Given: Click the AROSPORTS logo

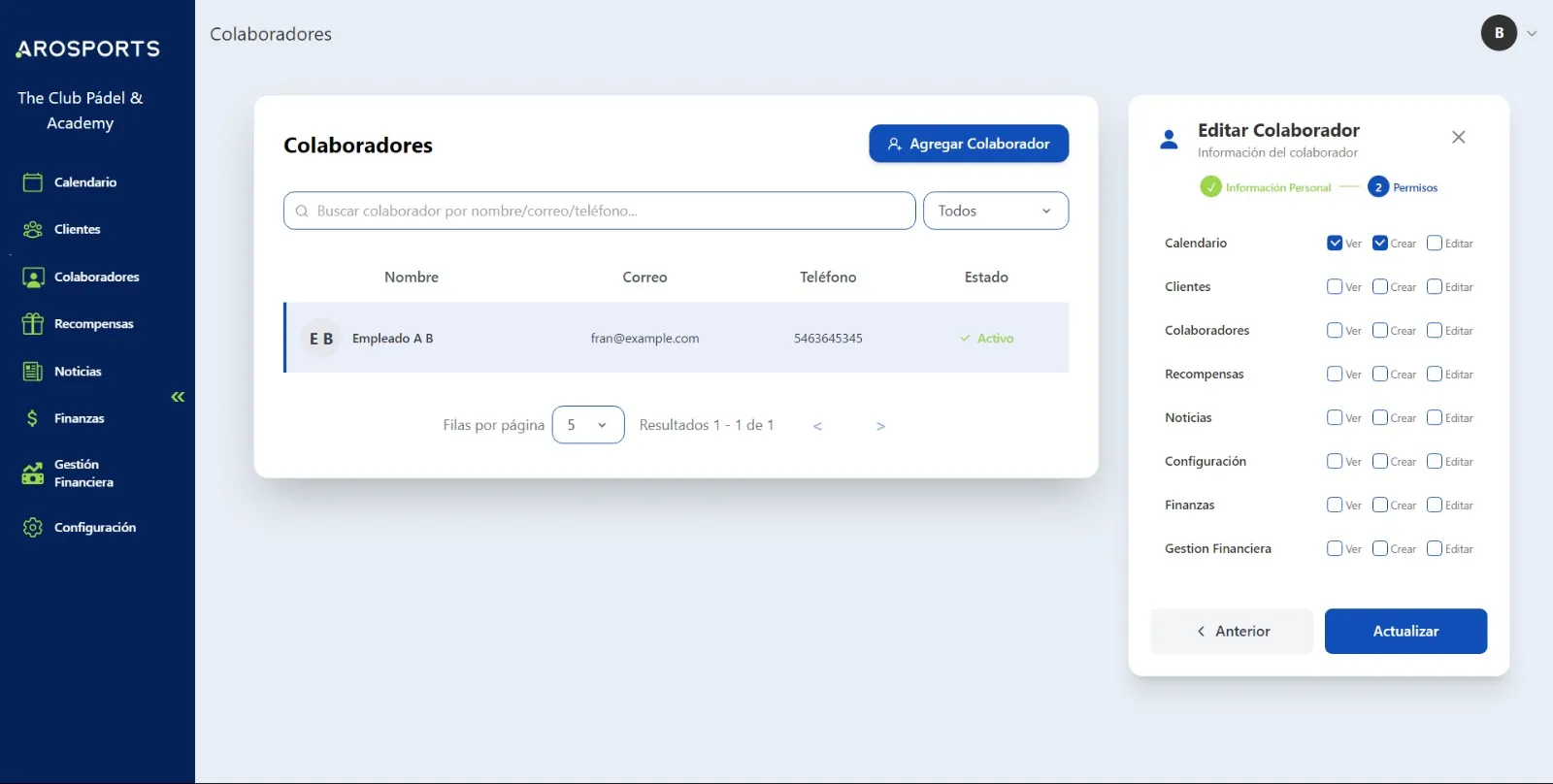Looking at the screenshot, I should (88, 49).
